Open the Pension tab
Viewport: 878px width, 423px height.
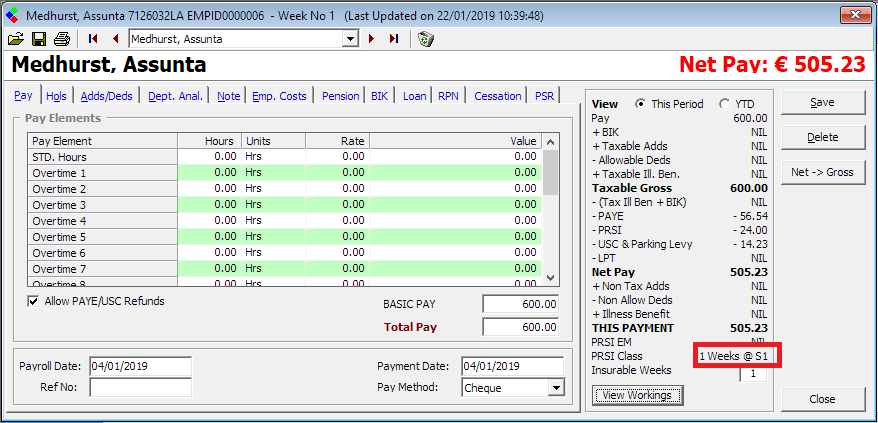tap(340, 96)
